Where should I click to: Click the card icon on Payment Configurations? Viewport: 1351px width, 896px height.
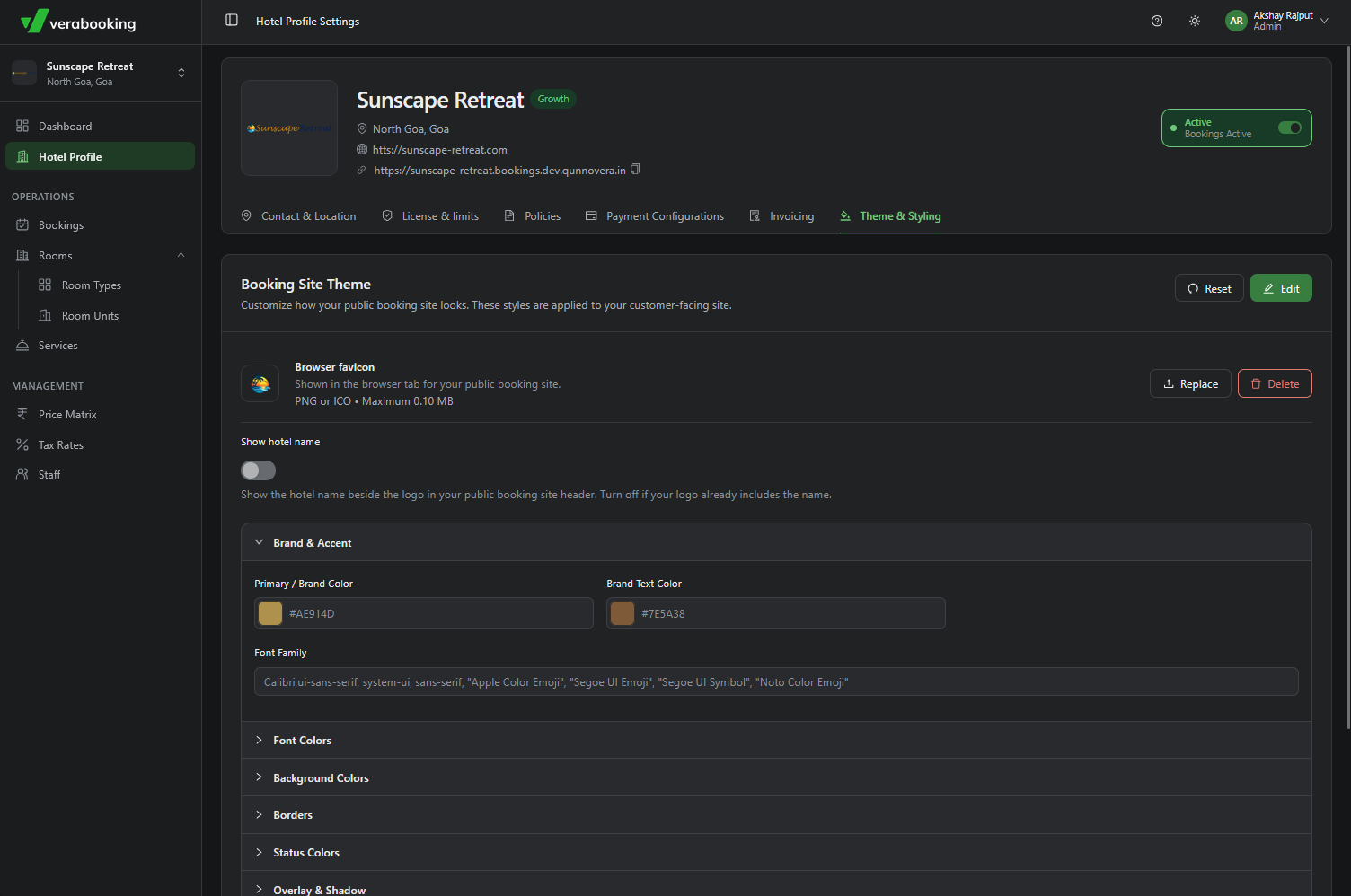click(591, 215)
